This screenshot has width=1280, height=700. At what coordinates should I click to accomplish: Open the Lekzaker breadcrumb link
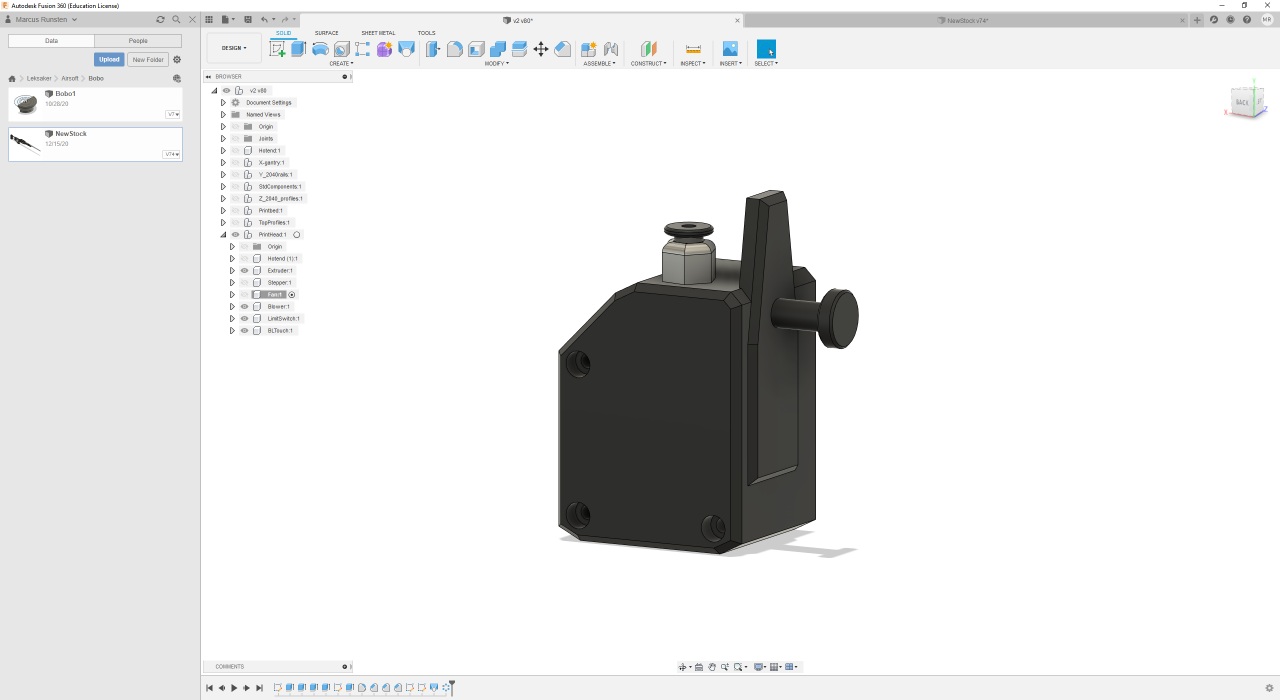[39, 78]
